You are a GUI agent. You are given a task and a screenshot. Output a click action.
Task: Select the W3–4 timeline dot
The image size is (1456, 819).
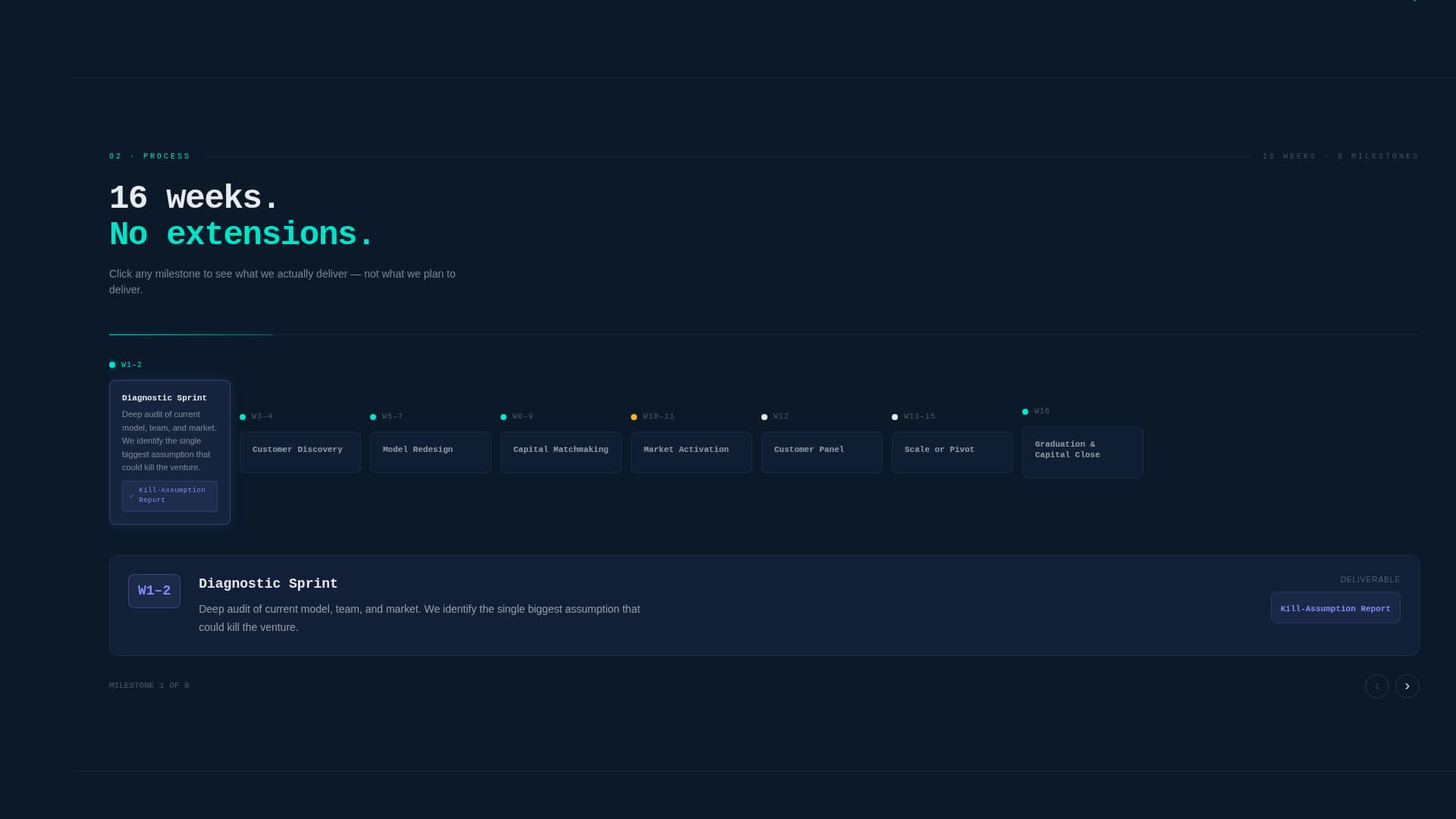click(243, 417)
